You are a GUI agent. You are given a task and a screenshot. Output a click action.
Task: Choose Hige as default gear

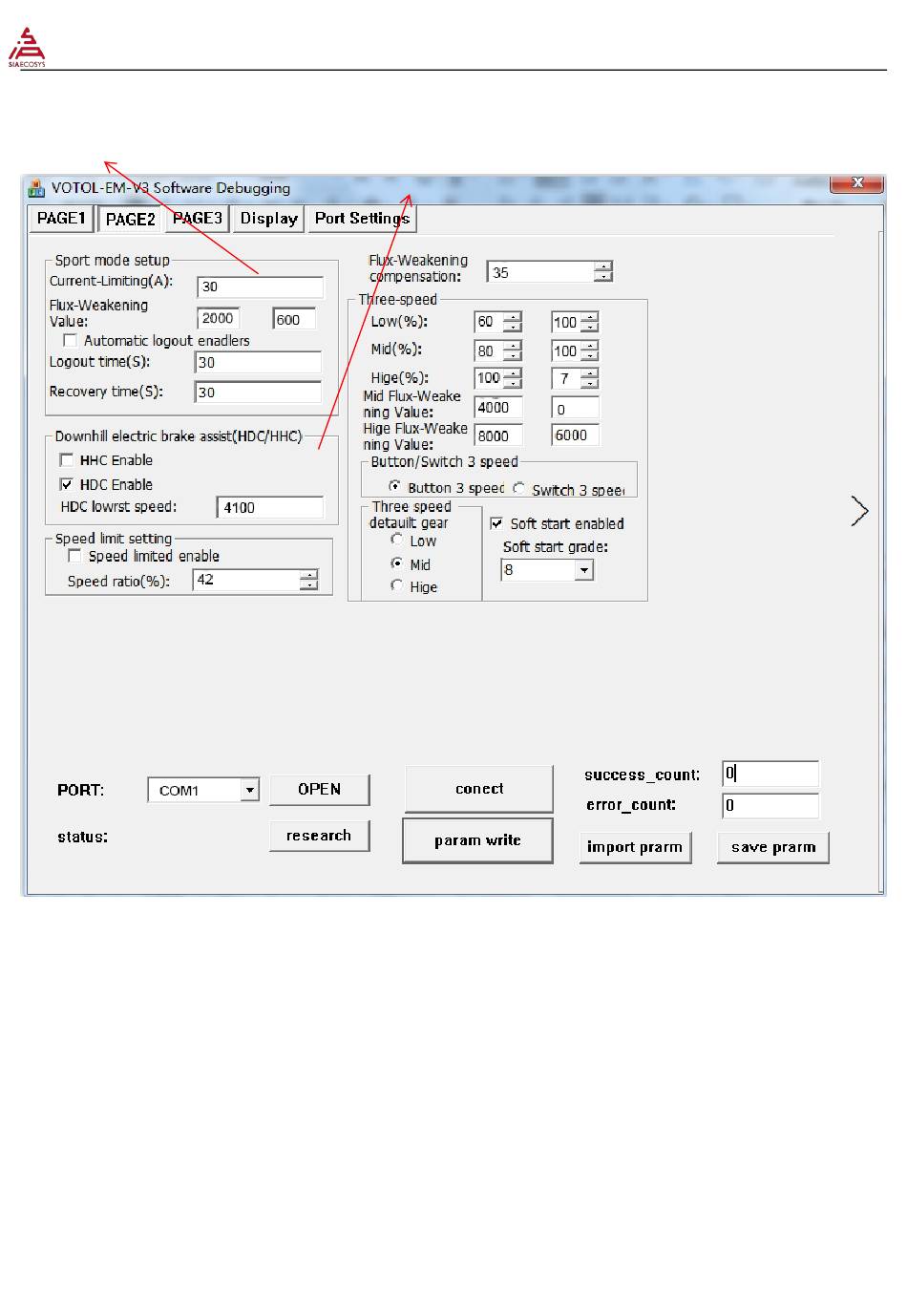pos(397,585)
